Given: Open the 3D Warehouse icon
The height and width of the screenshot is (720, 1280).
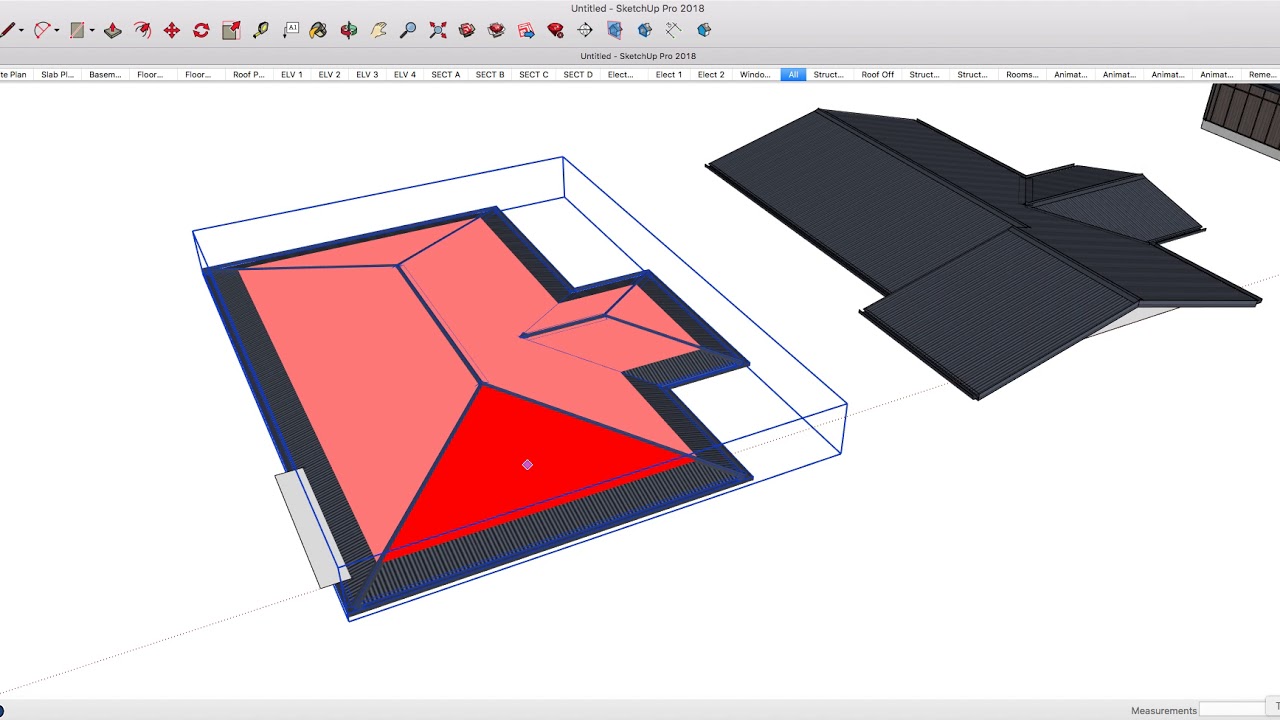Looking at the screenshot, I should [467, 31].
